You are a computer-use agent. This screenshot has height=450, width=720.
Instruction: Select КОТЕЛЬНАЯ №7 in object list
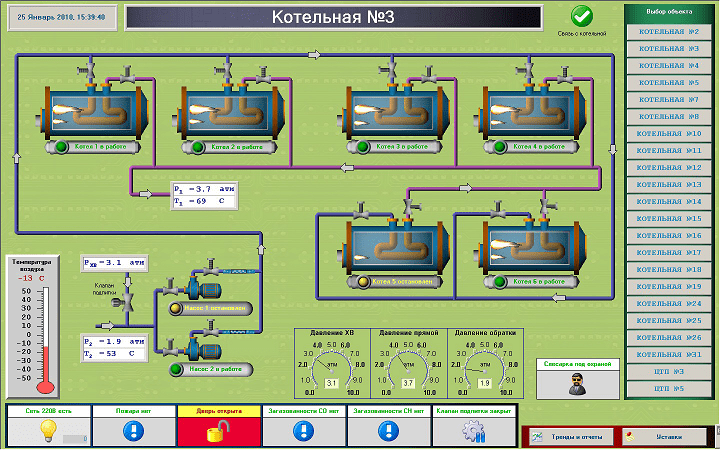(x=669, y=100)
